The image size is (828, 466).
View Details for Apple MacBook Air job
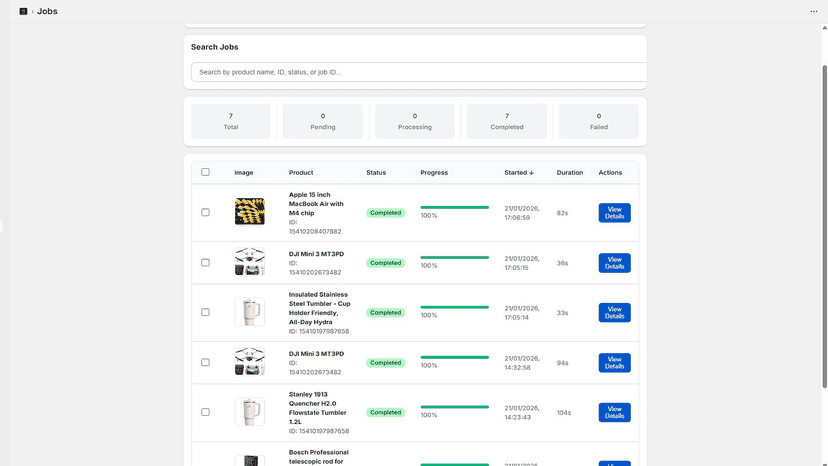click(615, 213)
